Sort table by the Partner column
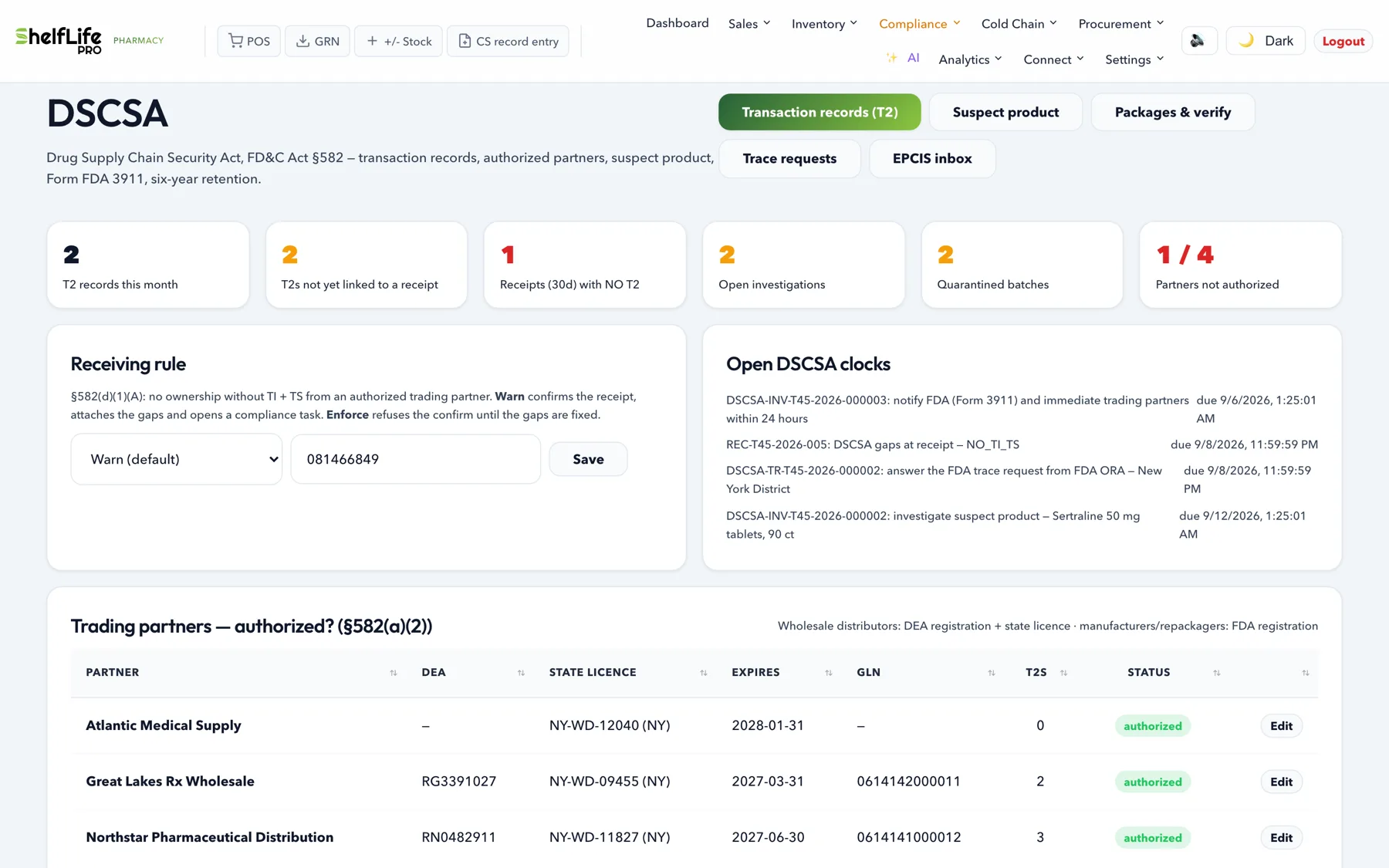The width and height of the screenshot is (1389, 868). click(x=394, y=673)
